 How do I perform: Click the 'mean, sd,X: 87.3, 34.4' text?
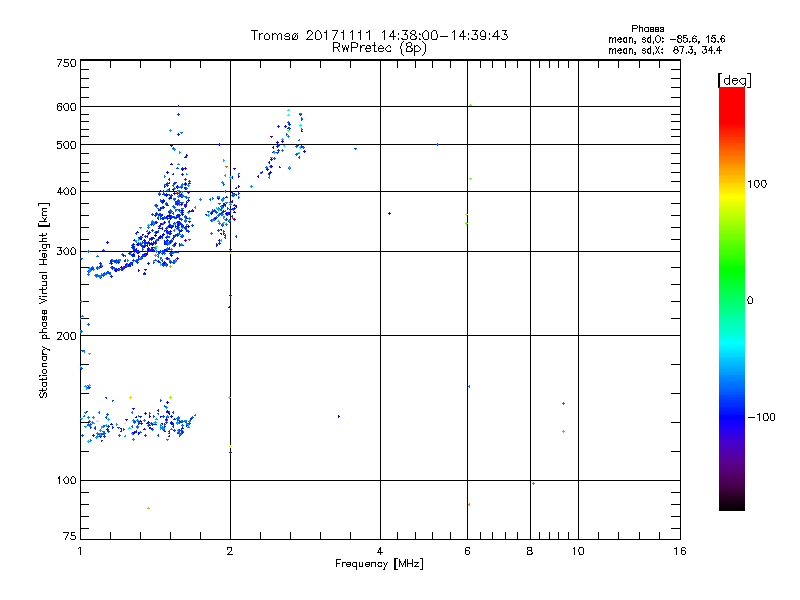(665, 50)
